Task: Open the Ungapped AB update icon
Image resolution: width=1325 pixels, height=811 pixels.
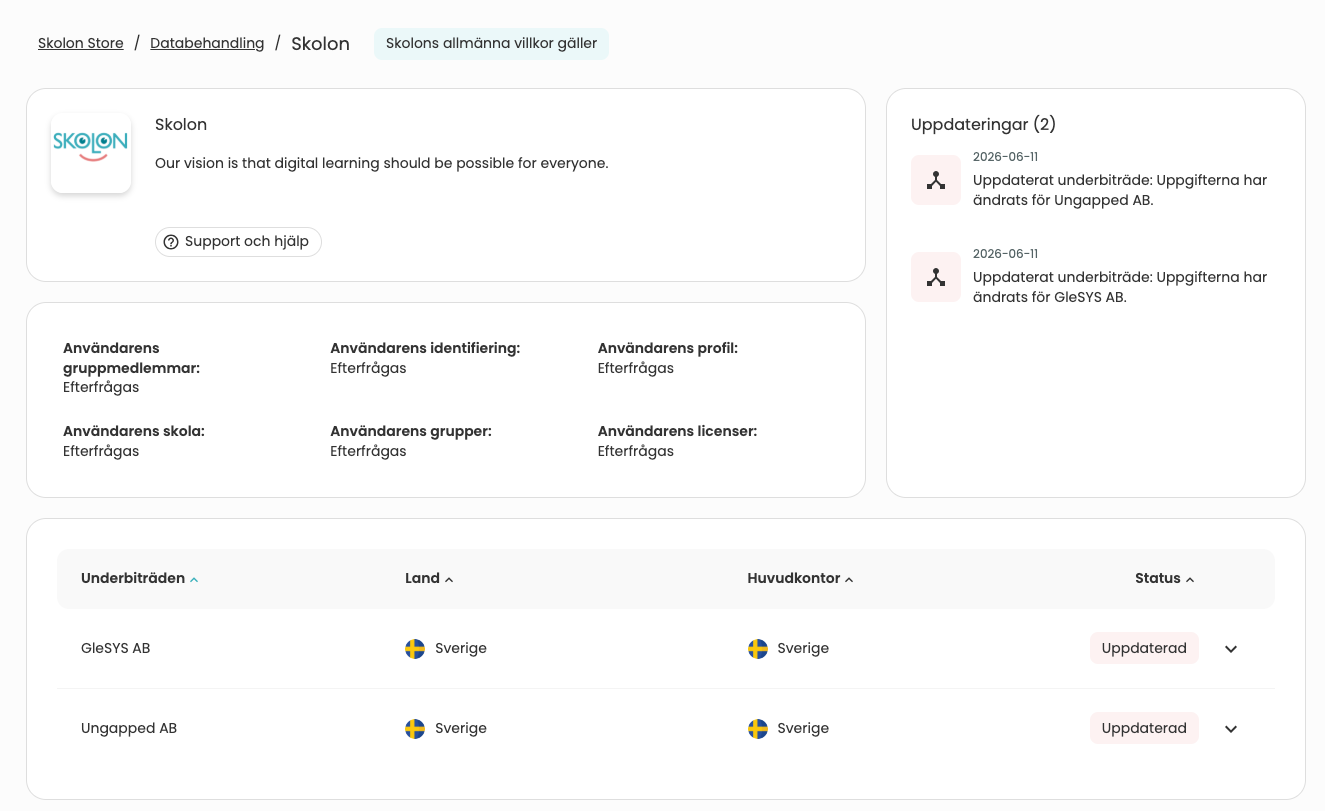Action: pos(936,180)
